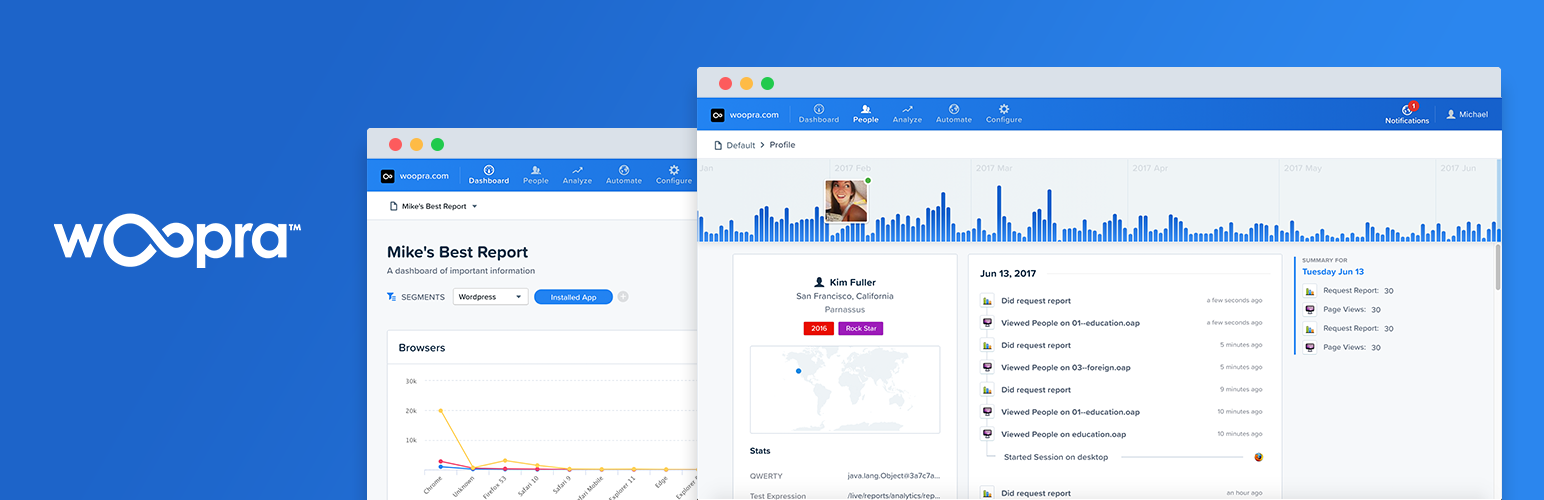
Task: Click icon beside Viewed People on 03--foreign.oap
Action: pyautogui.click(x=987, y=367)
